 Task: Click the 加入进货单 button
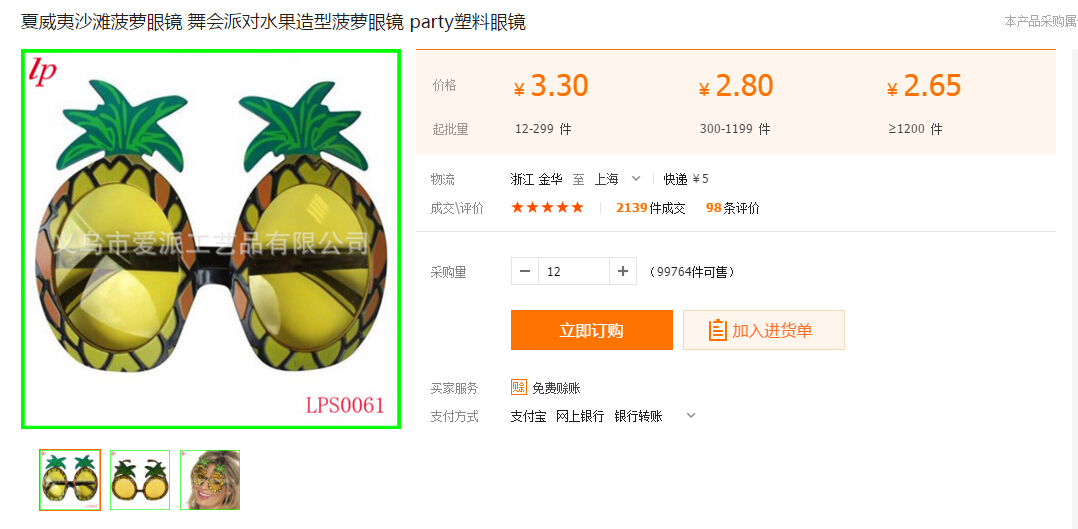(763, 330)
